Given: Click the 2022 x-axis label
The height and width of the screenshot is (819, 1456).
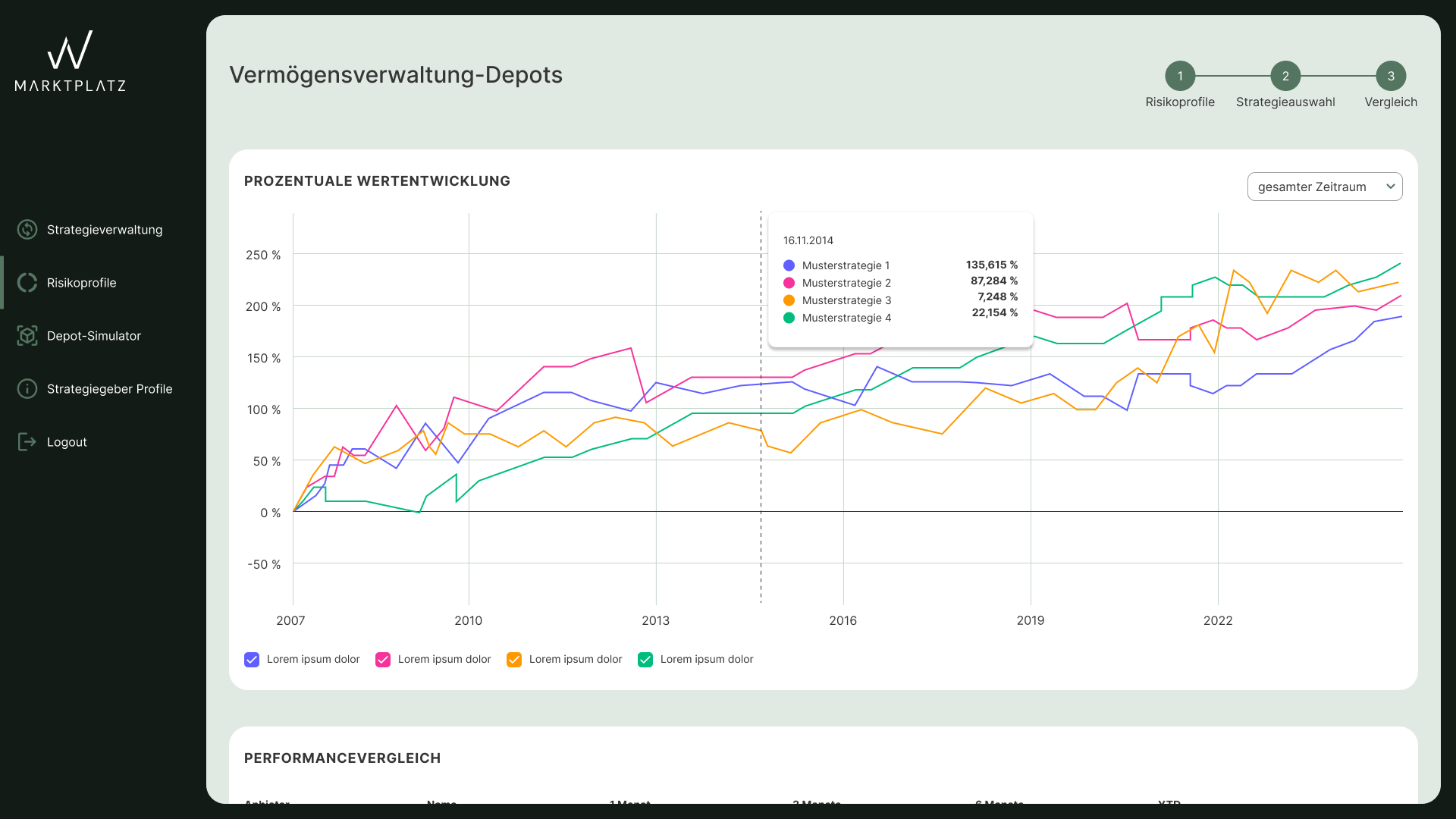Looking at the screenshot, I should (x=1218, y=620).
